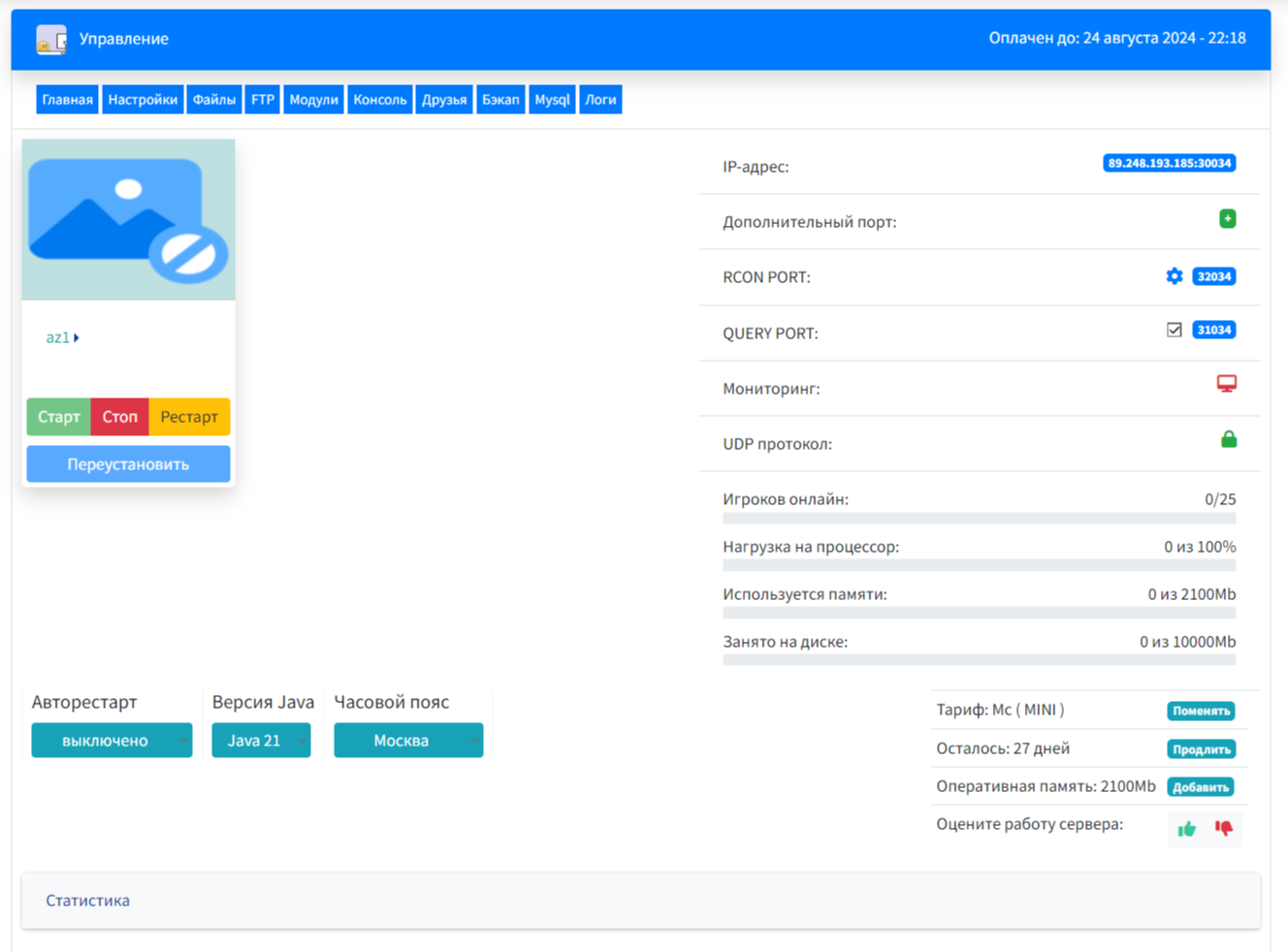The width and height of the screenshot is (1288, 952).
Task: Click the Игроков онлайн progress bar
Action: coord(979,519)
